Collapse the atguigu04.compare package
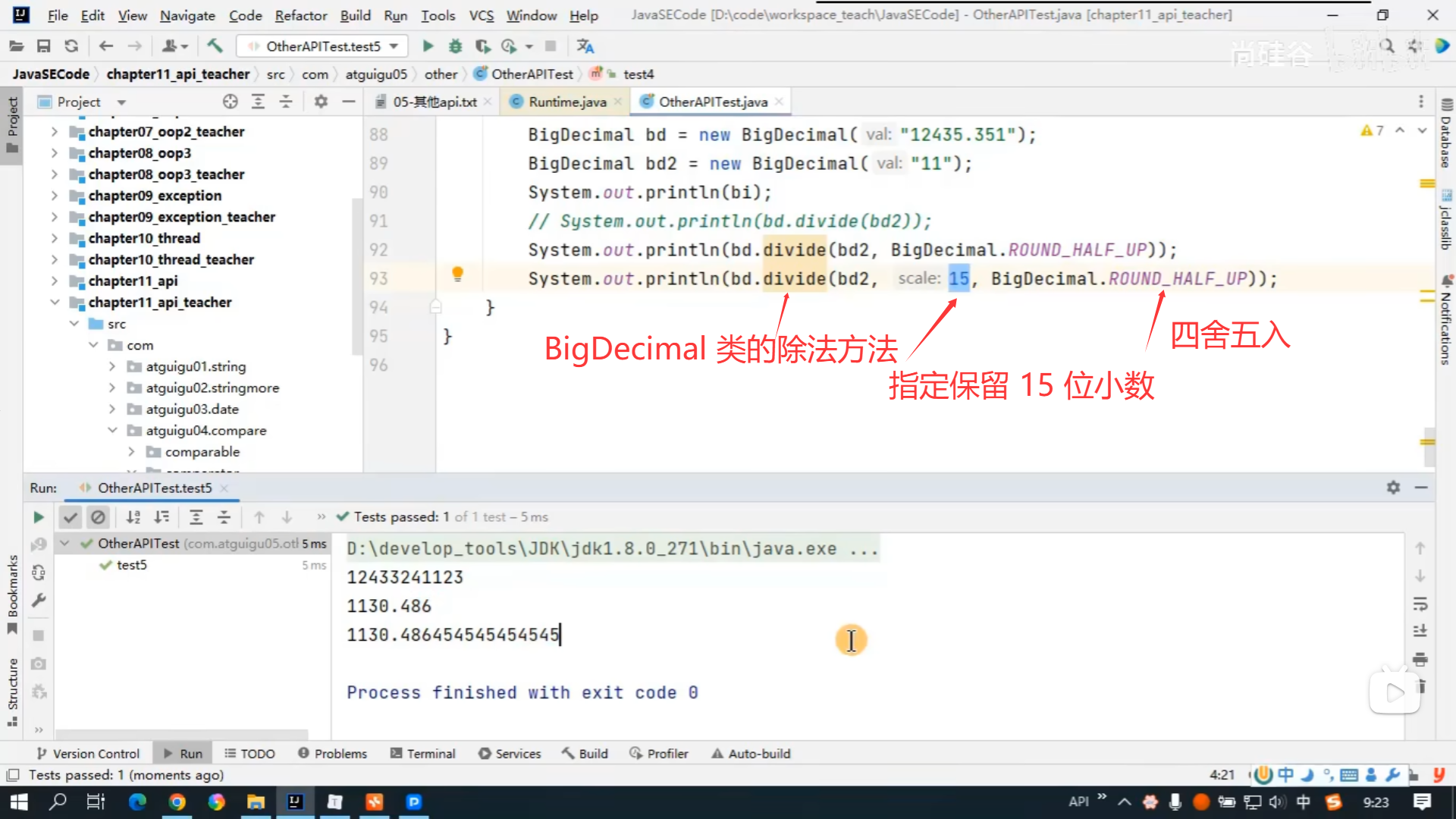Screen dimensions: 1456x819 [112, 430]
